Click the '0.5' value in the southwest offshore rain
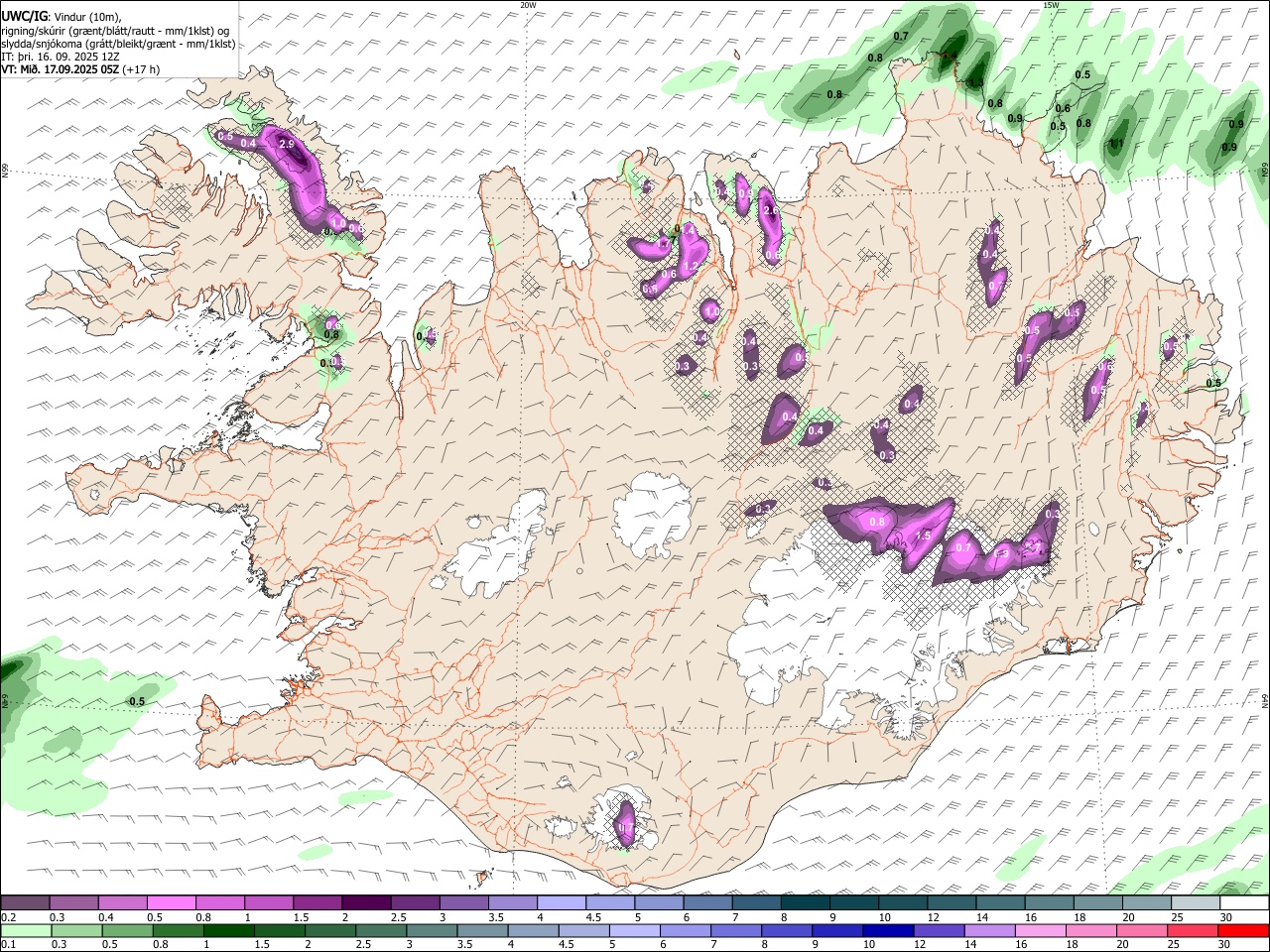This screenshot has height=952, width=1270. click(x=137, y=702)
